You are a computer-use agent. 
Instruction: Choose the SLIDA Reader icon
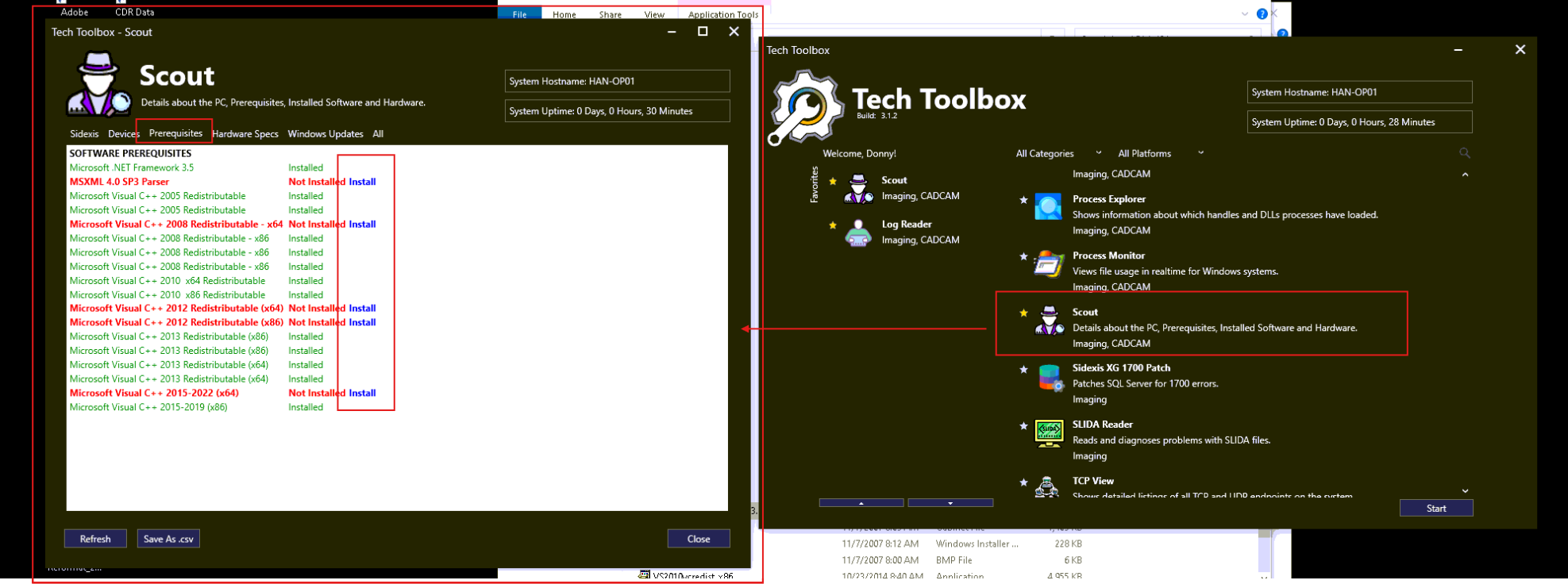(1049, 434)
